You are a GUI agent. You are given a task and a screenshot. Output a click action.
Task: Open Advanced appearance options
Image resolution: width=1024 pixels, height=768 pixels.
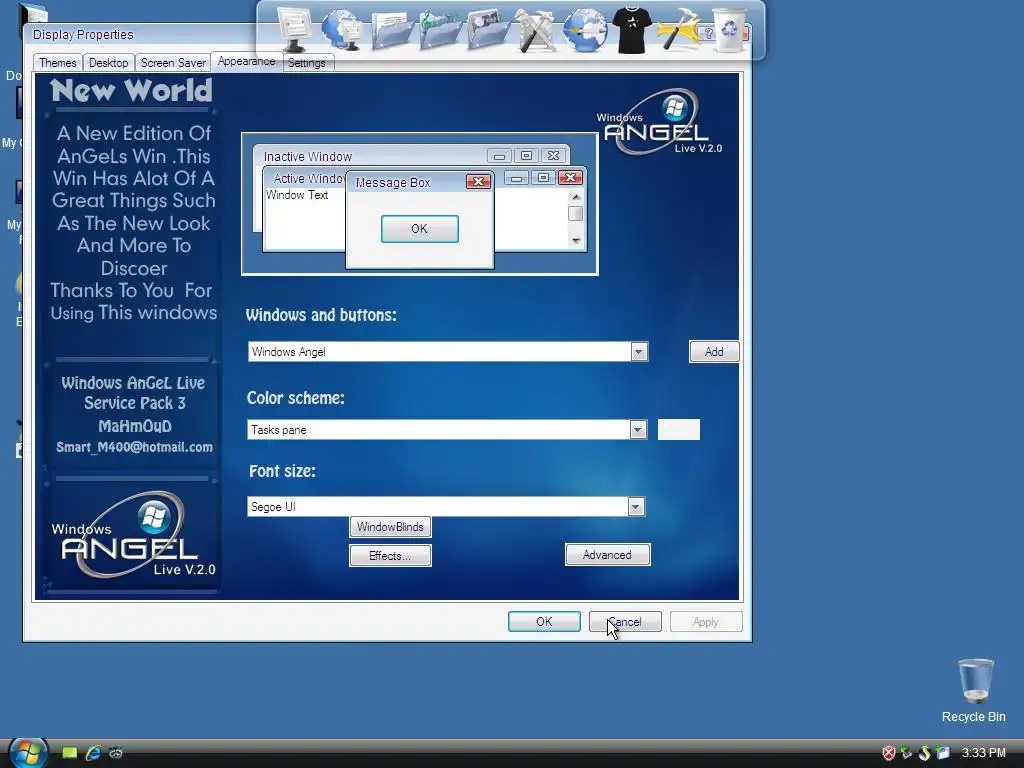(x=607, y=555)
